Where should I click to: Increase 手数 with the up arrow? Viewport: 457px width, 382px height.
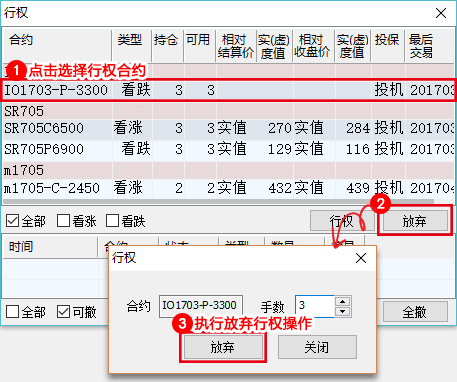[x=342, y=302]
